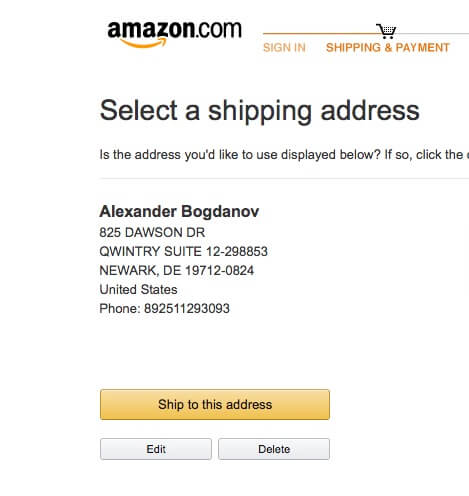
Task: Click the NEWARK, DE city text
Action: [x=140, y=271]
